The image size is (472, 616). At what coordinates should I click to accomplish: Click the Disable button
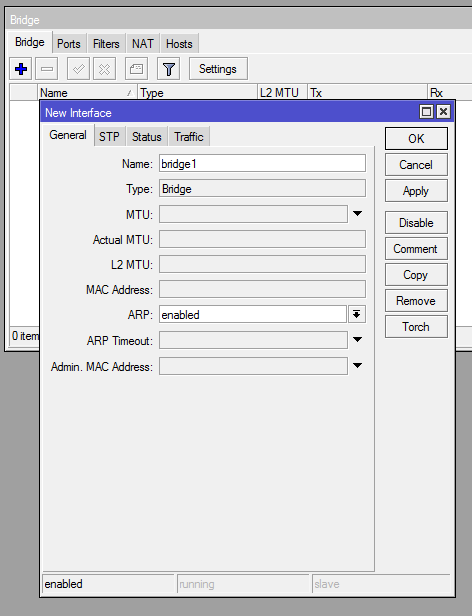pos(416,223)
